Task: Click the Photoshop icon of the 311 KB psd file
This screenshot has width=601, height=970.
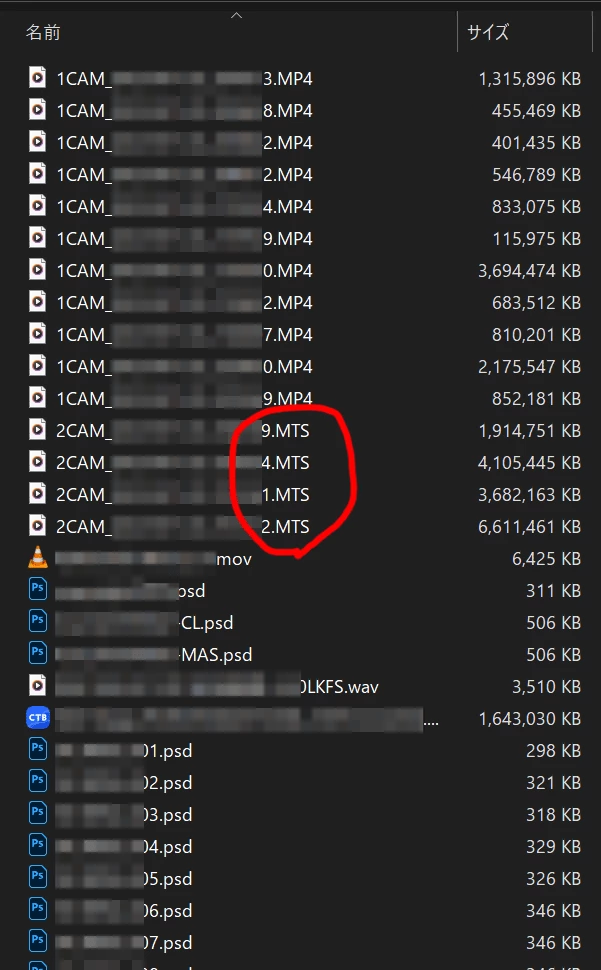Action: pos(38,590)
